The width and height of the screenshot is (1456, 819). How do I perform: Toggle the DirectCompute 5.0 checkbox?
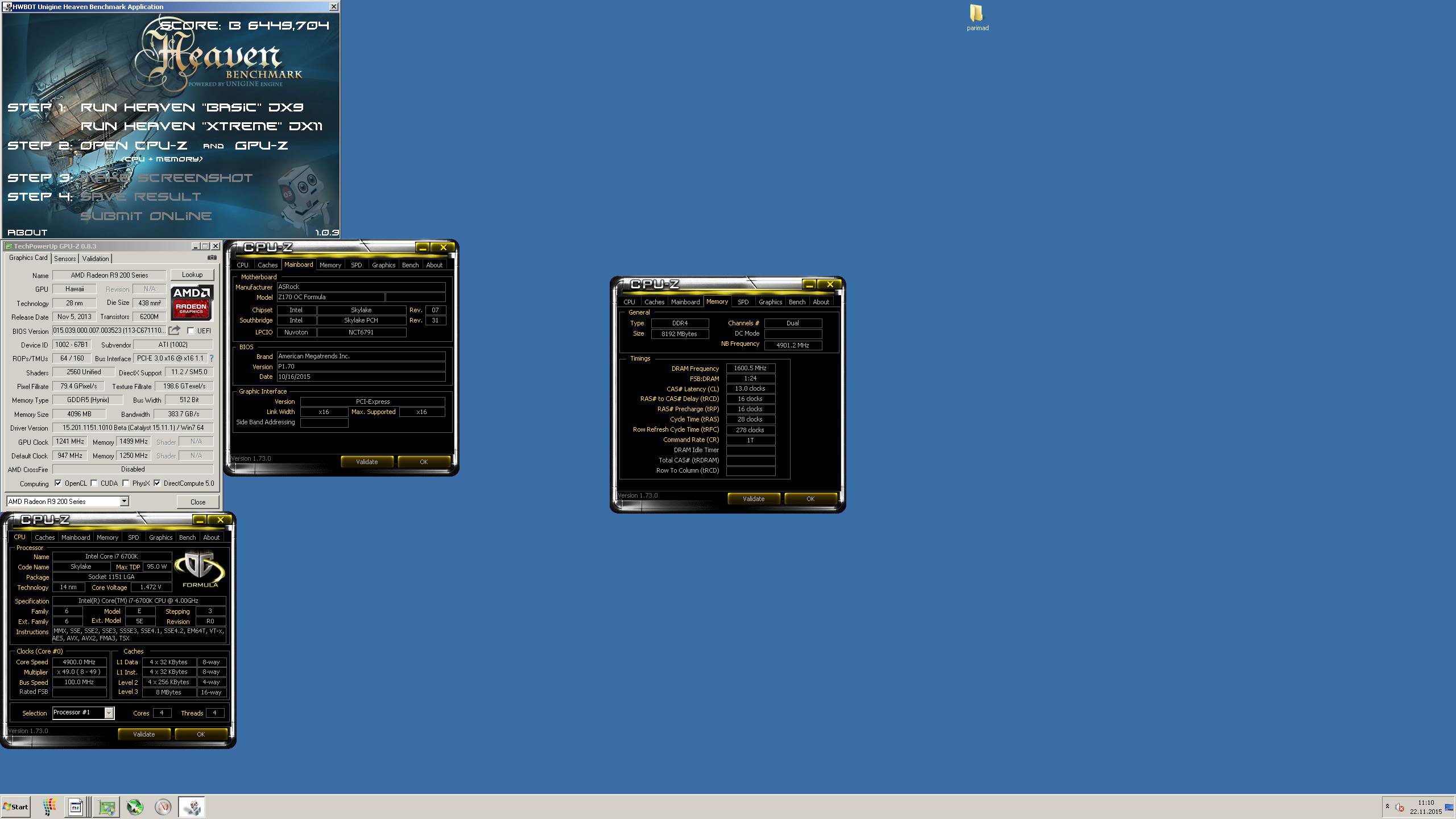coord(157,483)
